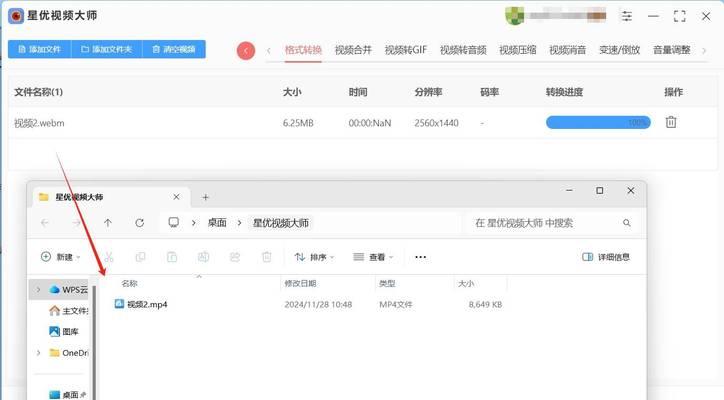Click the 6.25MB size value
The width and height of the screenshot is (724, 400).
coord(298,123)
